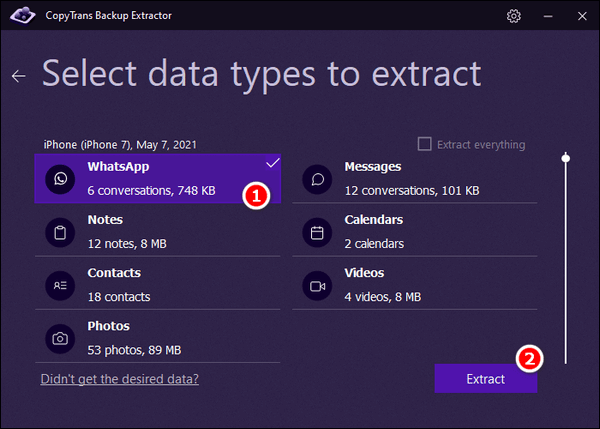Click the scrollbar thumb handle
Screen dimensions: 600x429
pos(566,158)
